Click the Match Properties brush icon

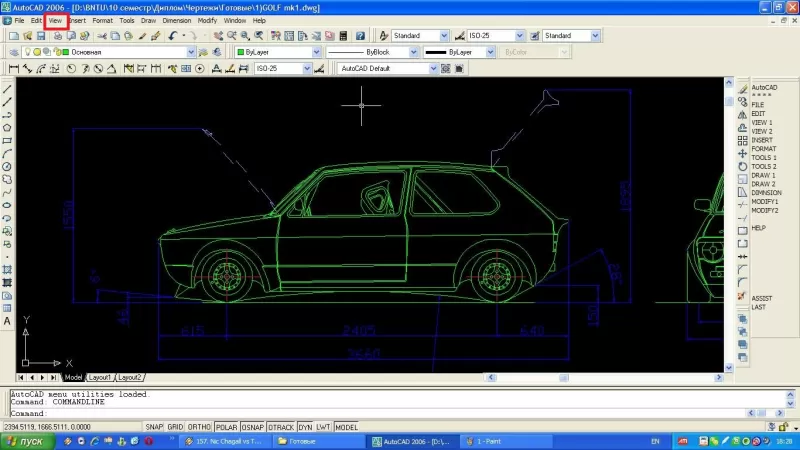click(x=141, y=35)
